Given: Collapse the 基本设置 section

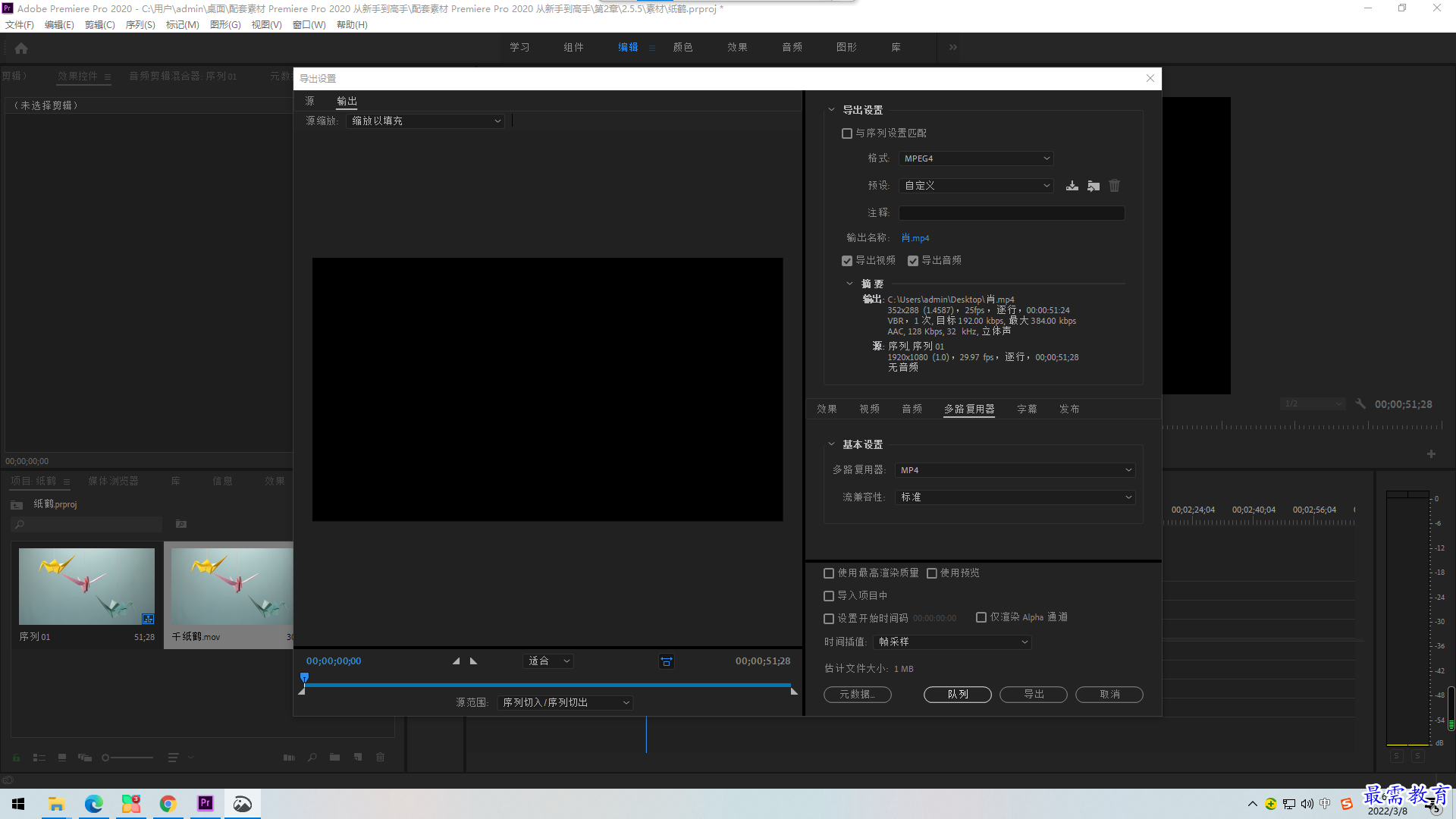Looking at the screenshot, I should pos(831,444).
